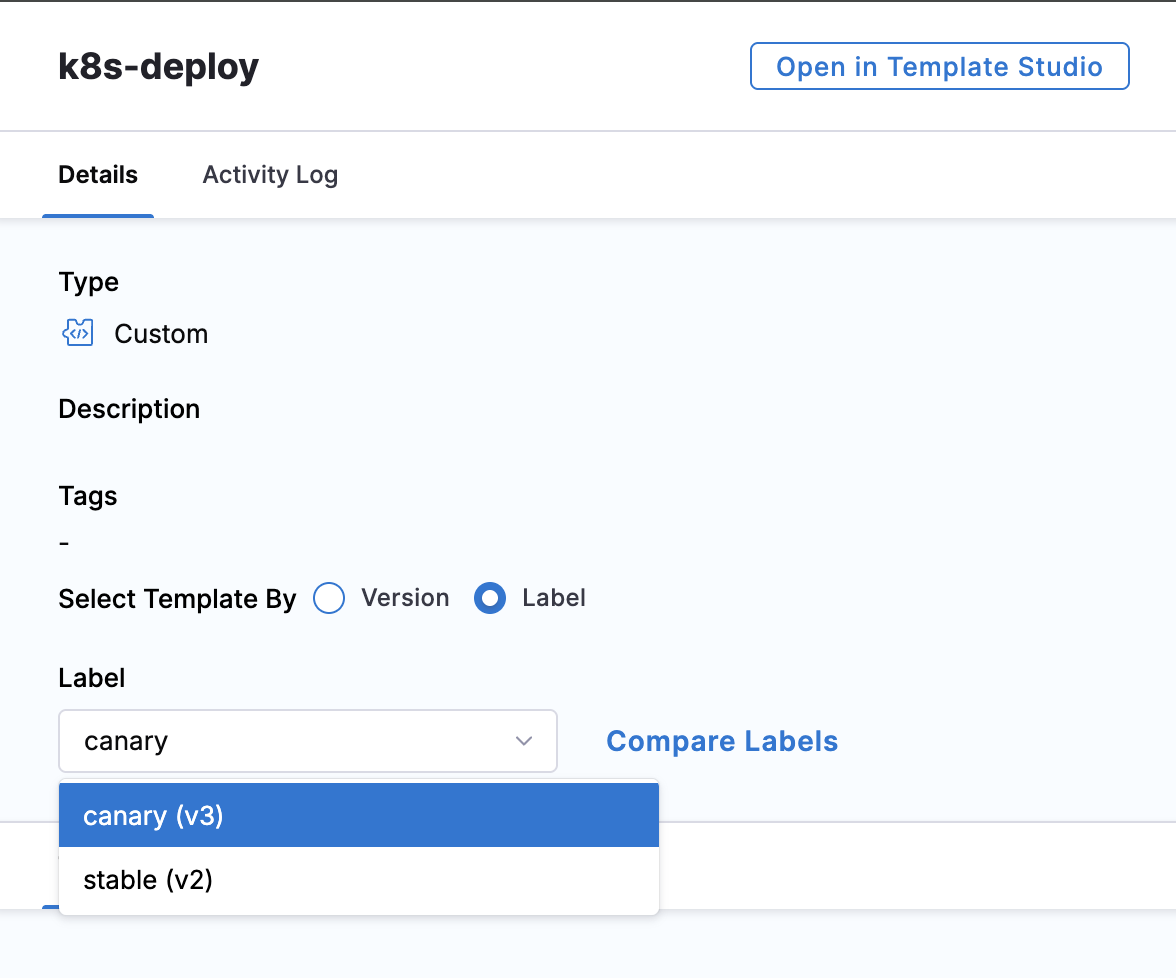Viewport: 1176px width, 978px height.
Task: Select the Label radio button
Action: [x=490, y=598]
